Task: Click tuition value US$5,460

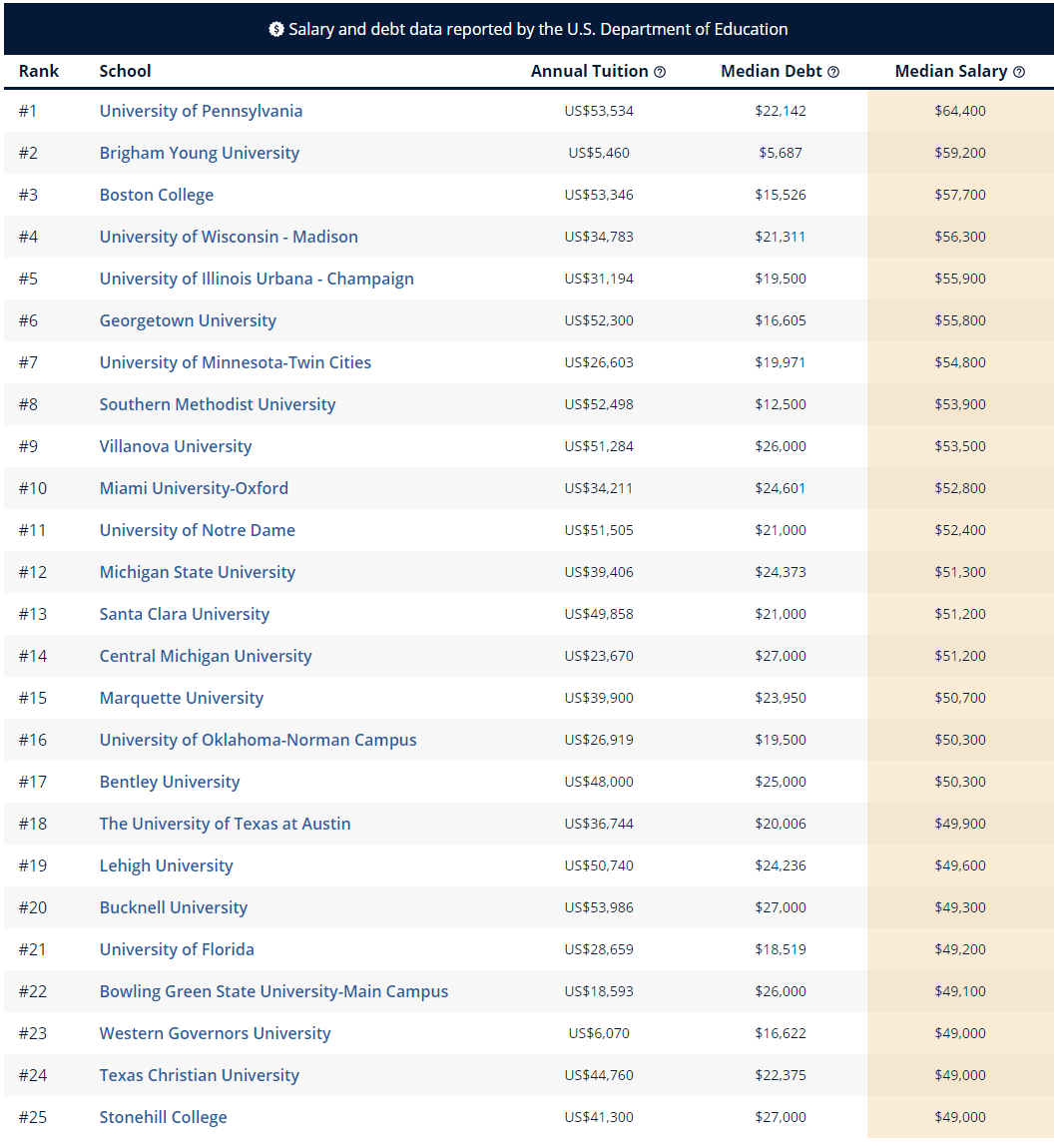Action: coord(599,153)
